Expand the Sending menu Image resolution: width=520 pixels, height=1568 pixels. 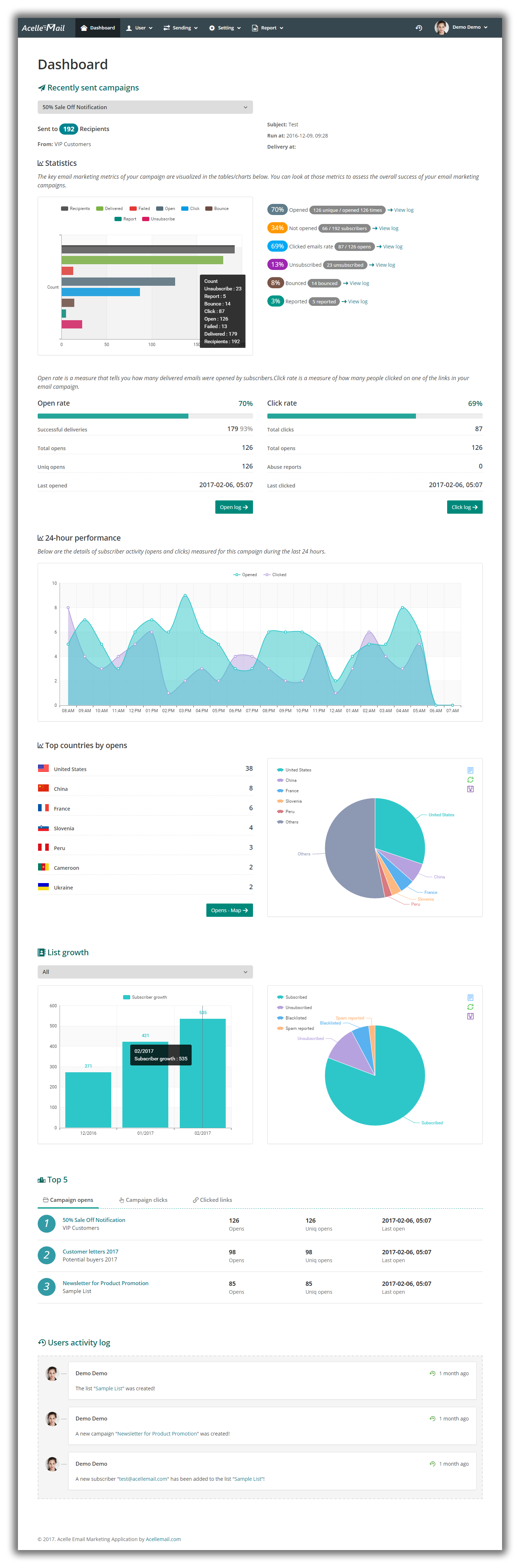(x=181, y=28)
